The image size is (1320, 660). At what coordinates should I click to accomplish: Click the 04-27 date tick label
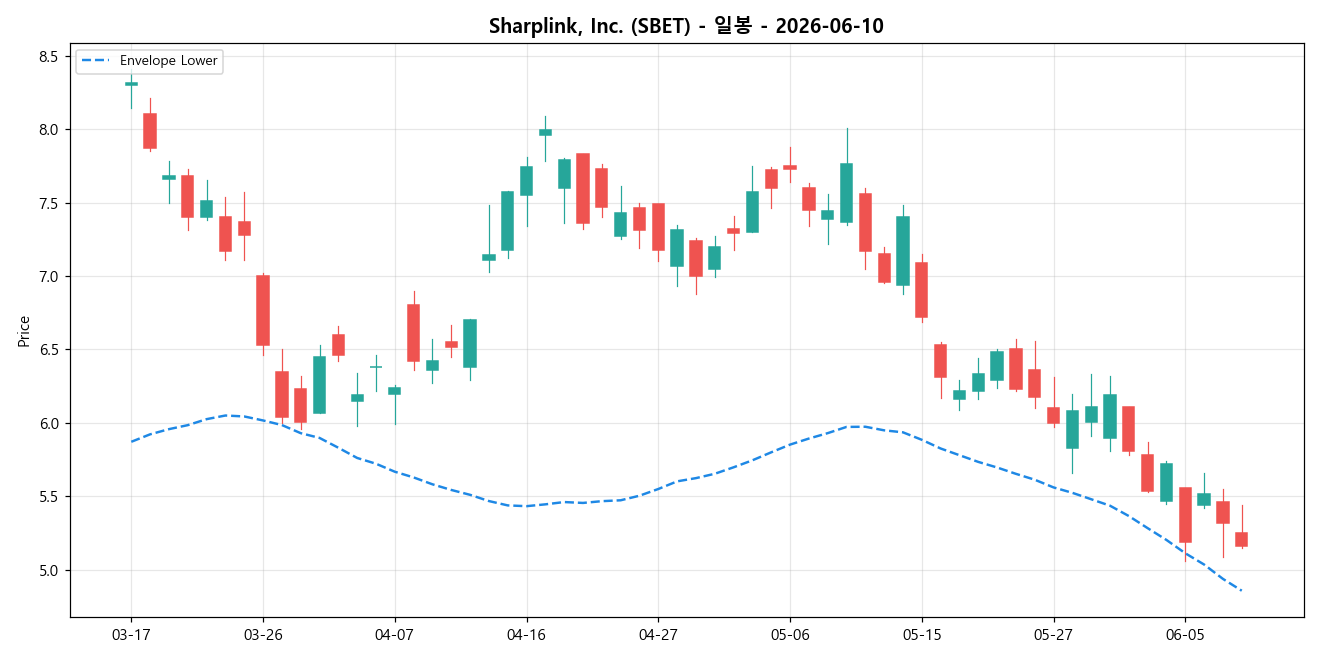pyautogui.click(x=658, y=636)
